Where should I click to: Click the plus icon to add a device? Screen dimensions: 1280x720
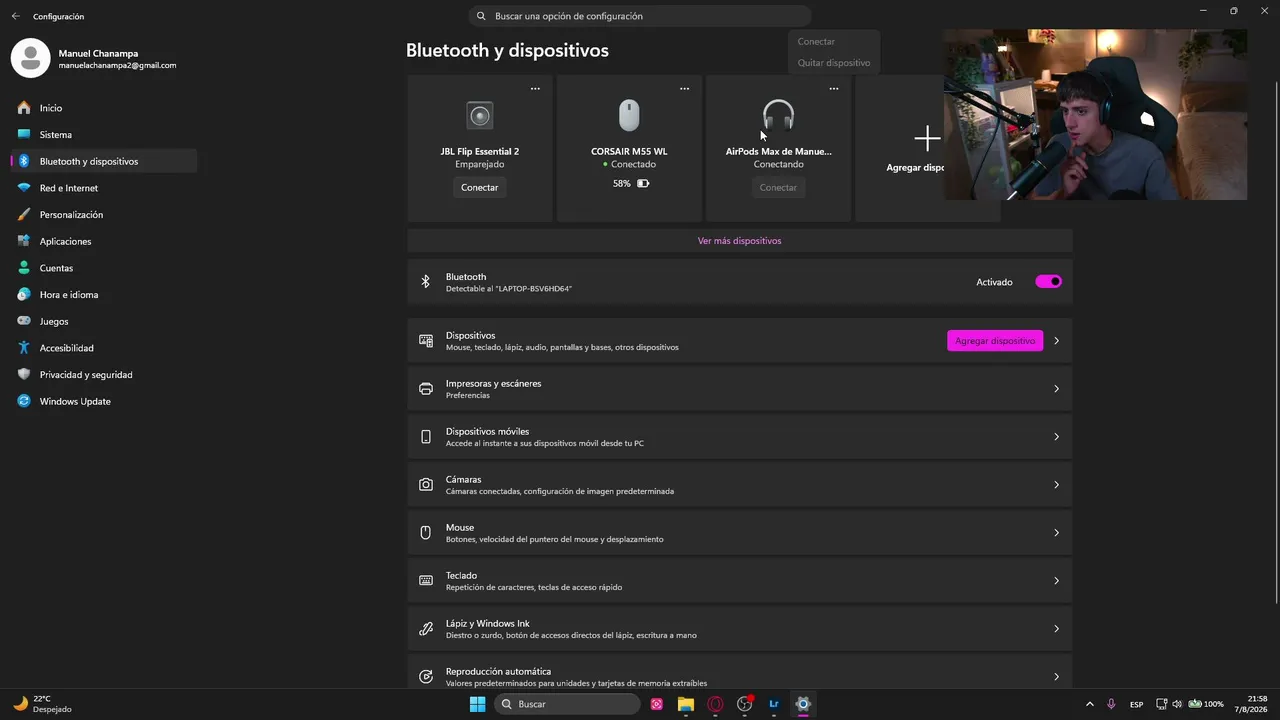[x=927, y=138]
